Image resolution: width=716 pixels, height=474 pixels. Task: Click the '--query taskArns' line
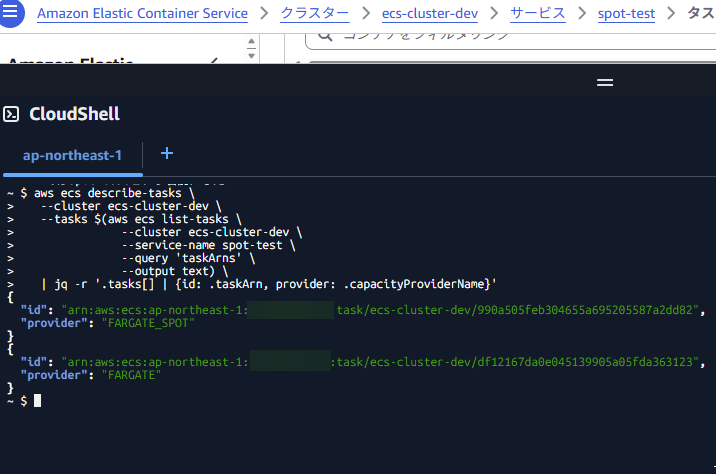tap(188, 258)
